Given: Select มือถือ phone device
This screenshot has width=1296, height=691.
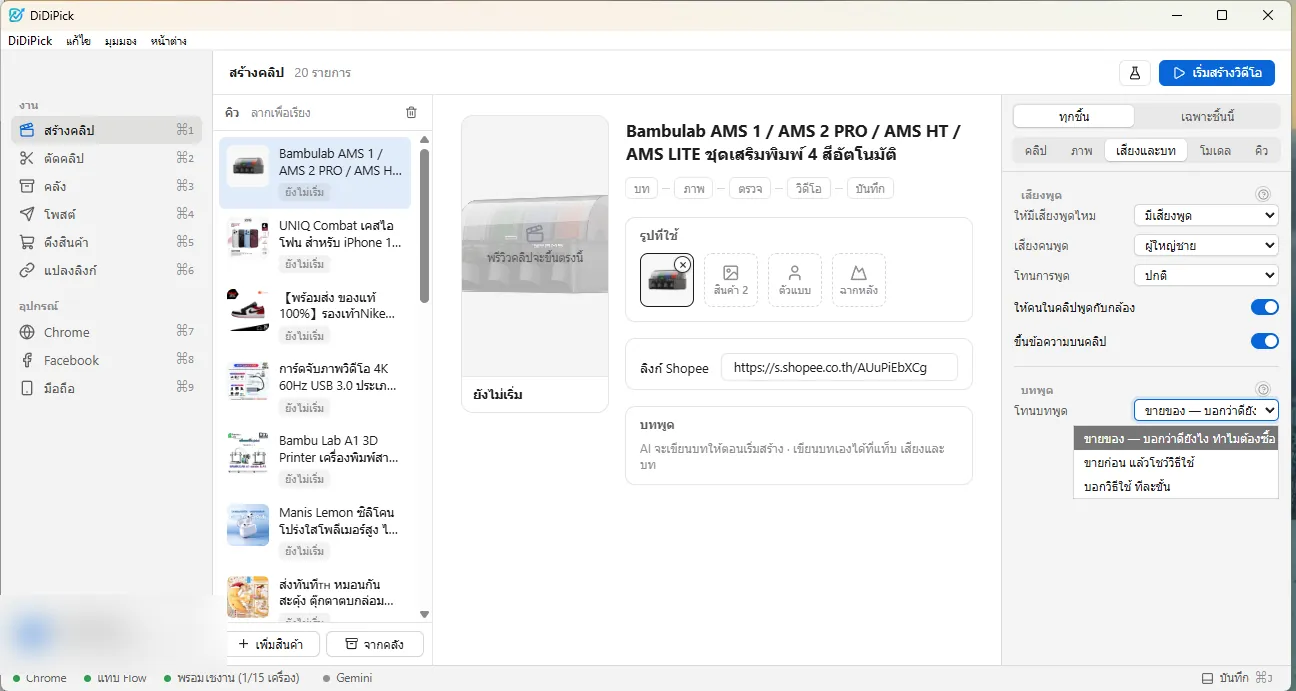Looking at the screenshot, I should pos(106,388).
